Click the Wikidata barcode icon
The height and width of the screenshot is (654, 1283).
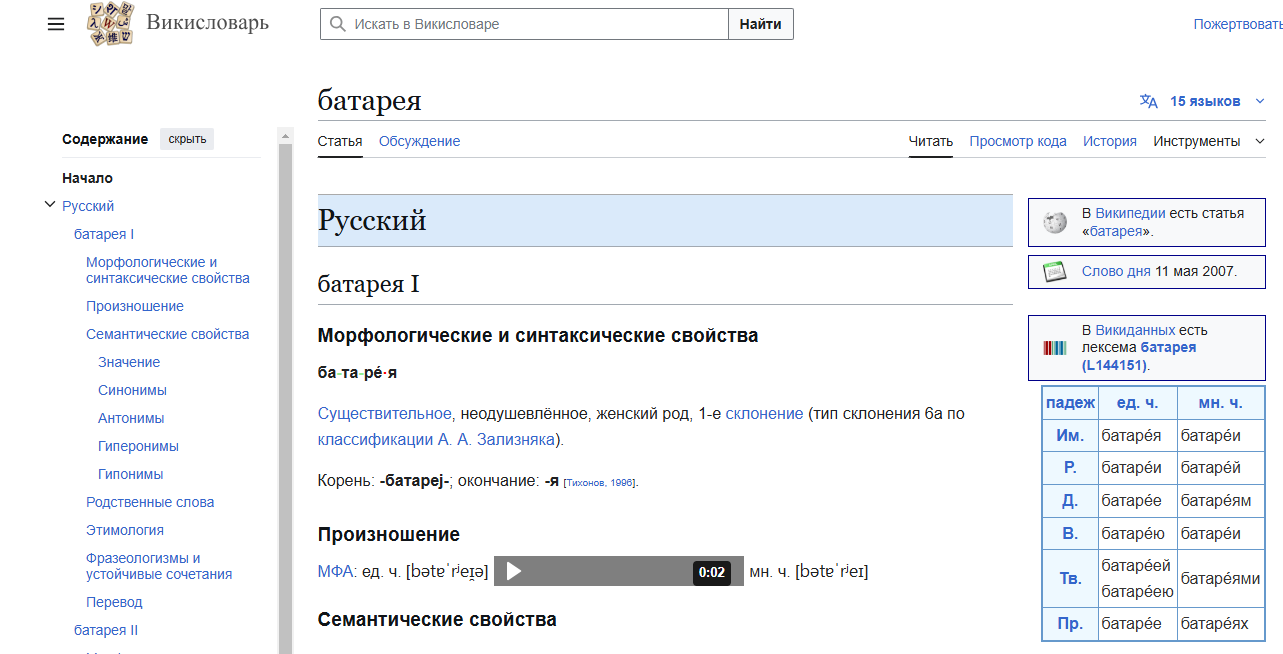pyautogui.click(x=1054, y=348)
